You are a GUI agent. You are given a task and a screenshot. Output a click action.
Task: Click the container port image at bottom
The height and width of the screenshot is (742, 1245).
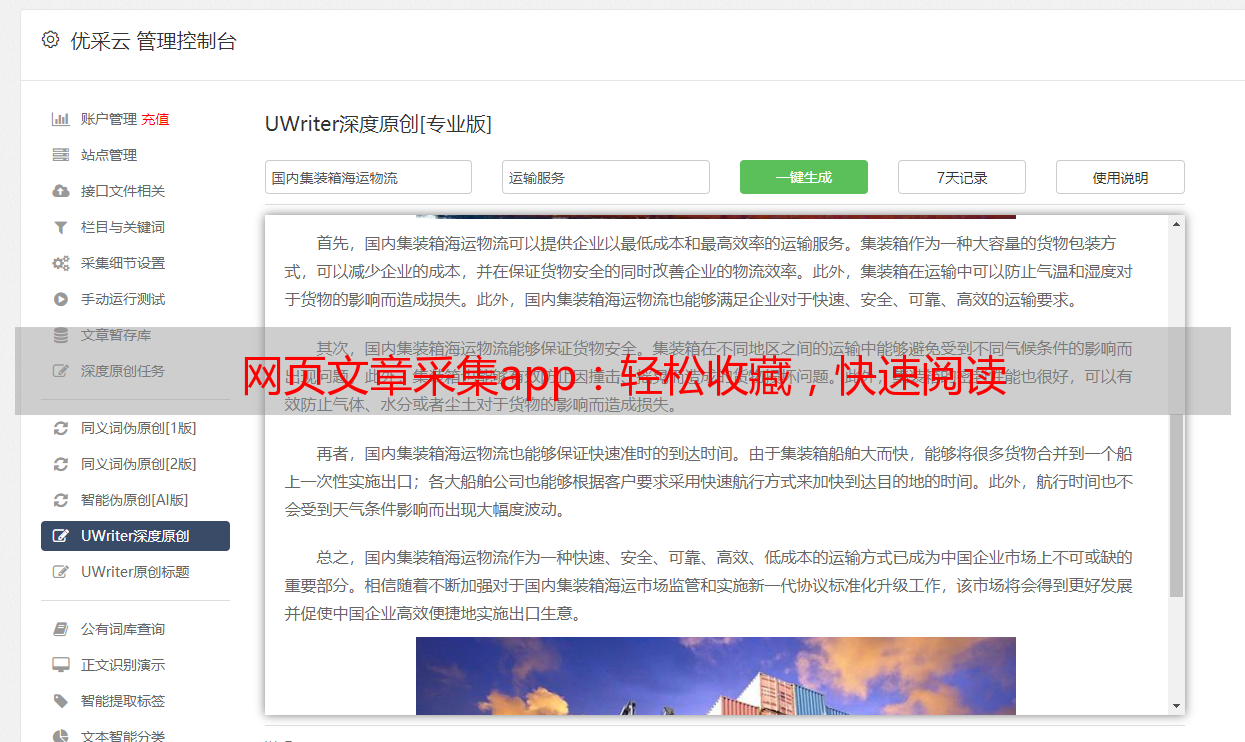(x=716, y=676)
